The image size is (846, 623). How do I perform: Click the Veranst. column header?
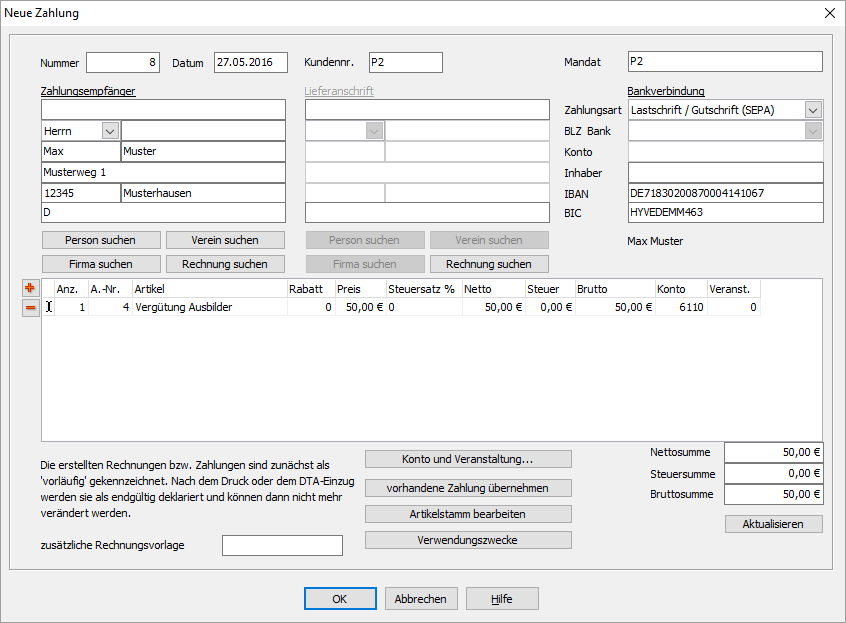[x=734, y=289]
